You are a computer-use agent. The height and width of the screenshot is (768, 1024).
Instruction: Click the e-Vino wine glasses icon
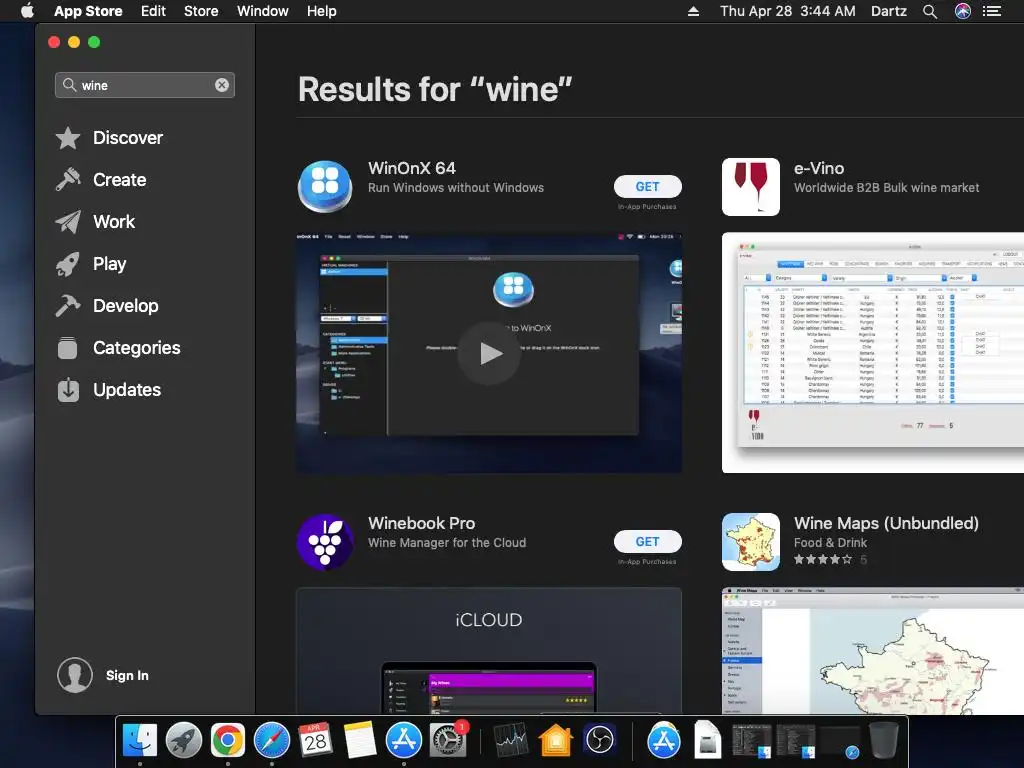(x=750, y=187)
